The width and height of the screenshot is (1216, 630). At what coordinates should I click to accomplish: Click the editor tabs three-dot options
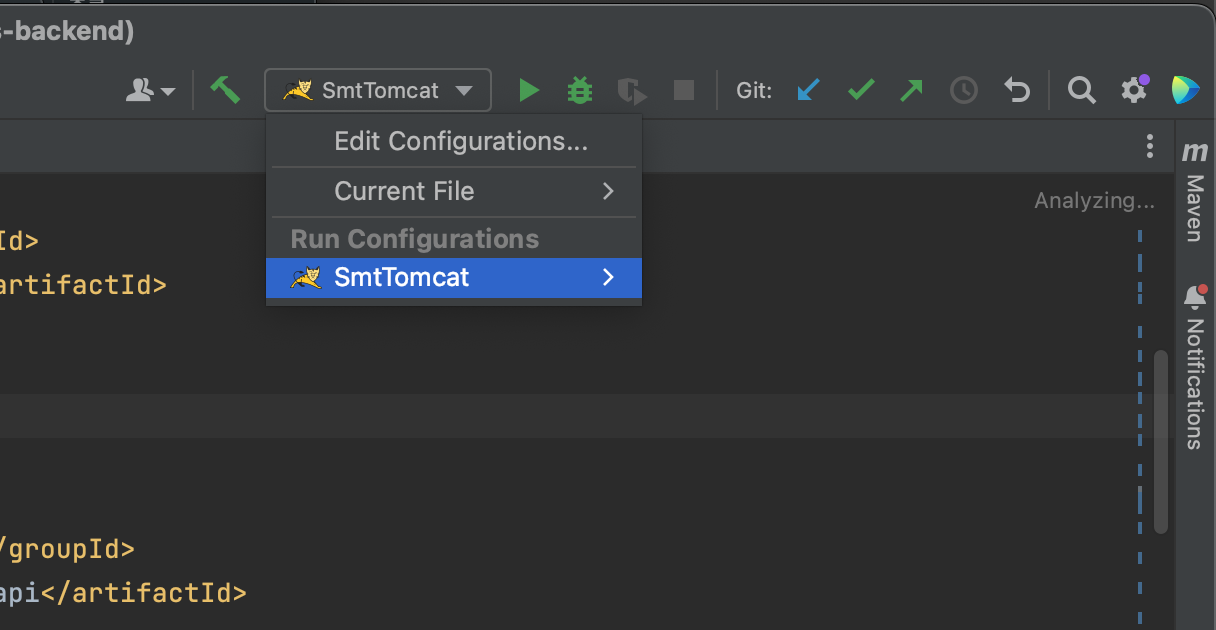1150,147
